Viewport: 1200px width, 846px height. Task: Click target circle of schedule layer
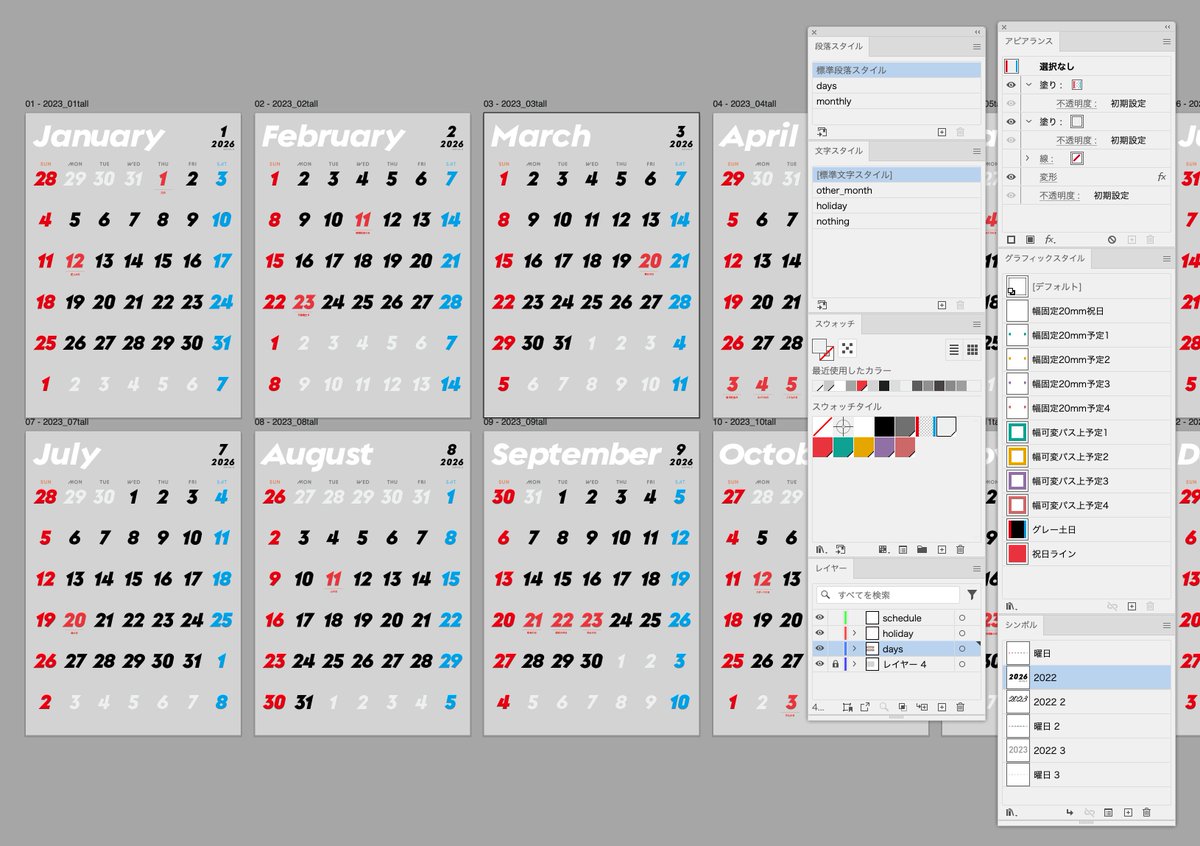coord(962,618)
